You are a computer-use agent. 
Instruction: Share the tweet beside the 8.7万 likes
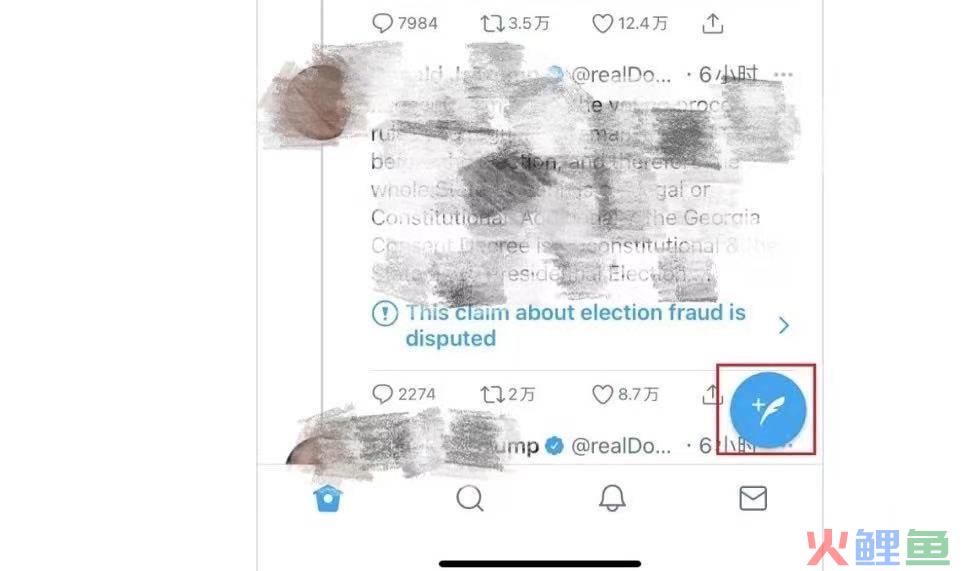pos(712,394)
